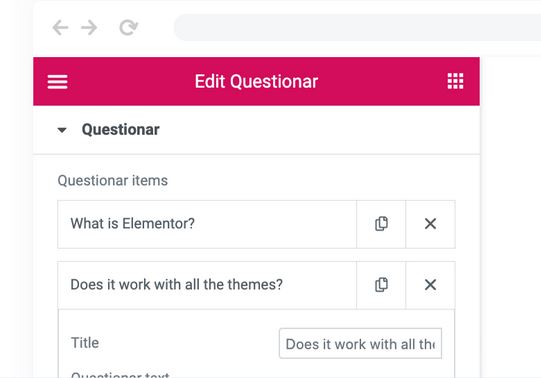Go back in the browser
Screen dimensions: 541x378
(60, 28)
